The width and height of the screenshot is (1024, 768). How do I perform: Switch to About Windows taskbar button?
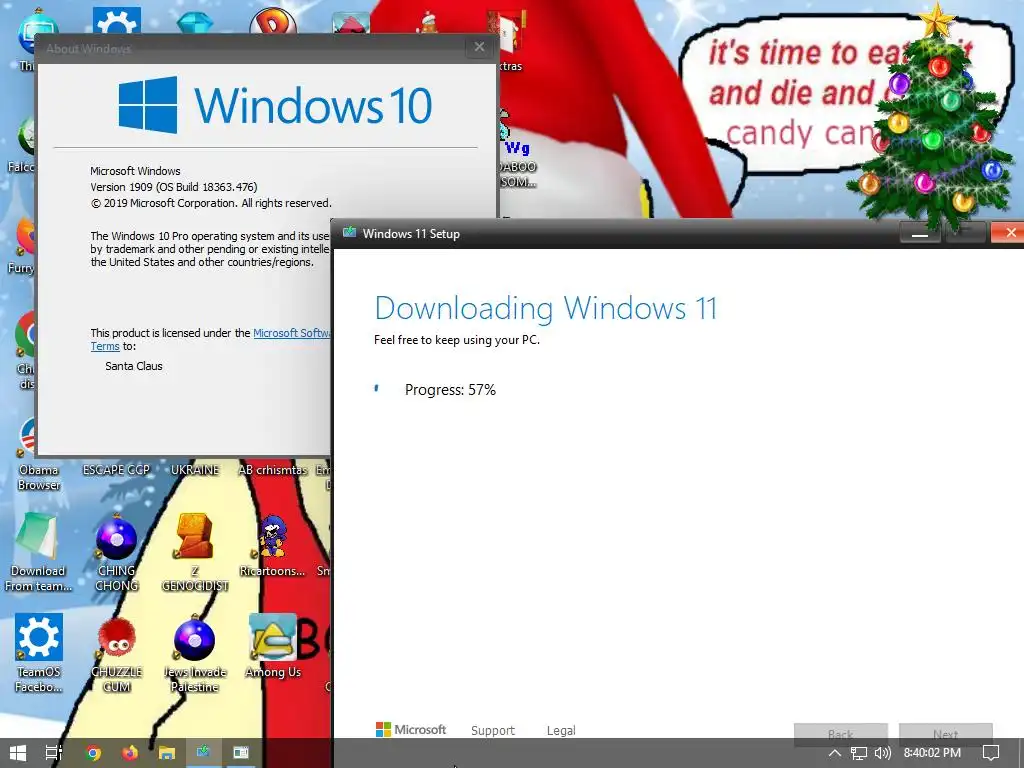click(240, 753)
